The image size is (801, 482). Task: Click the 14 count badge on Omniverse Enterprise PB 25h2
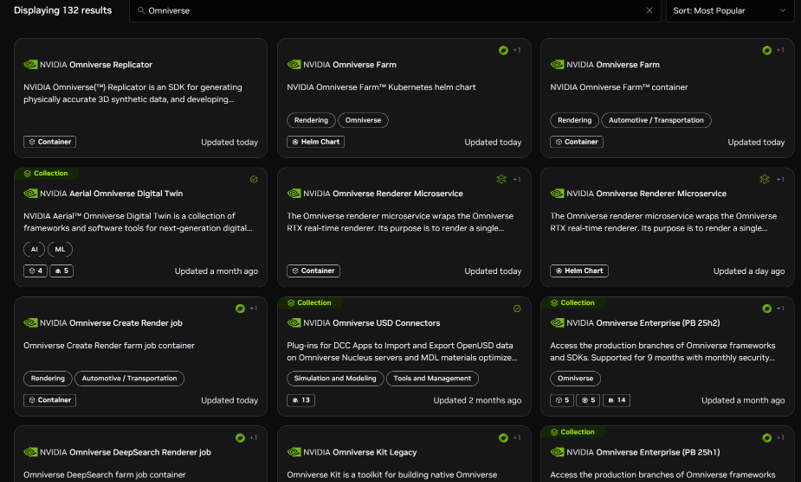tap(616, 400)
